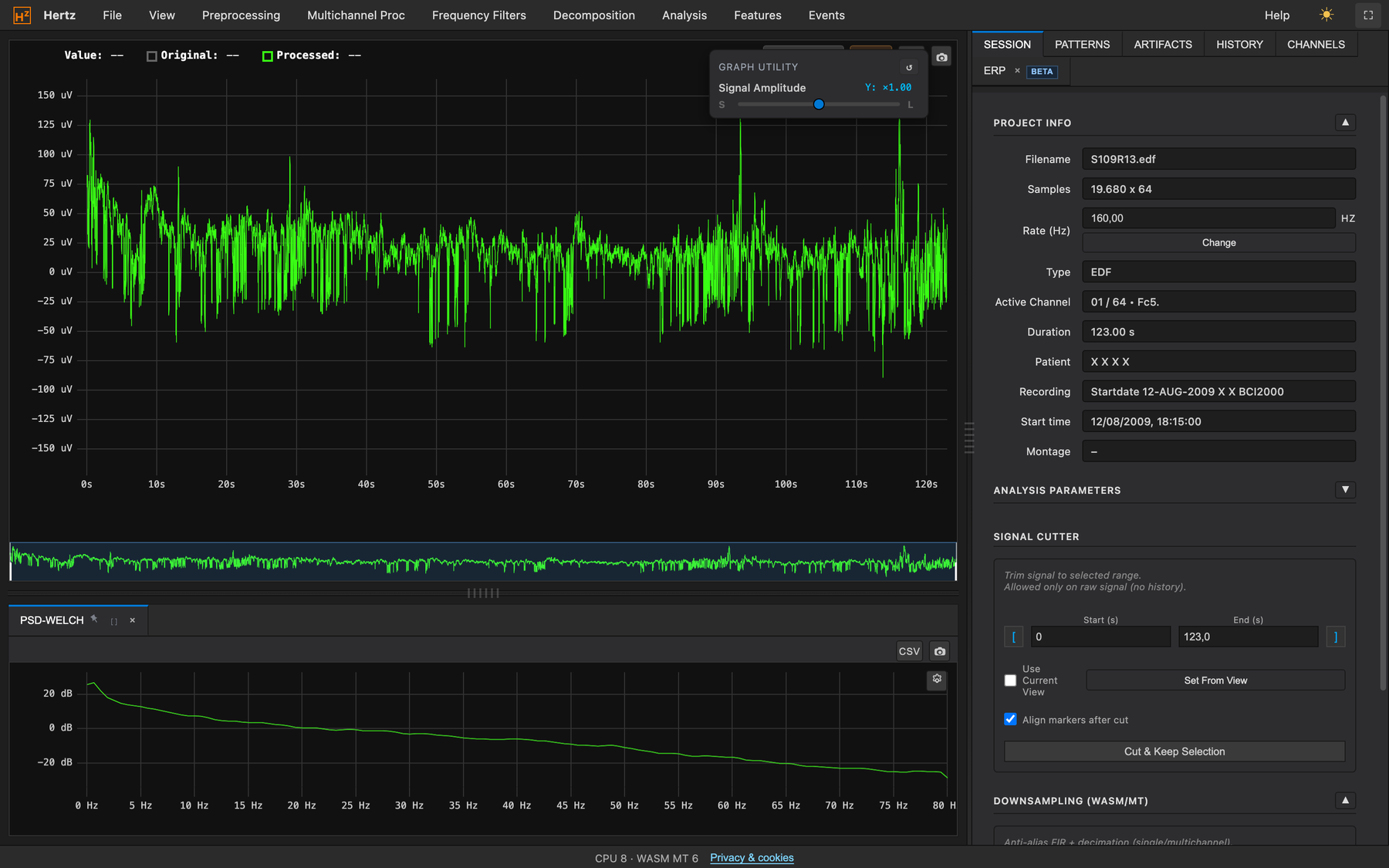Click the Start time value field
The image size is (1389, 868).
click(1218, 421)
